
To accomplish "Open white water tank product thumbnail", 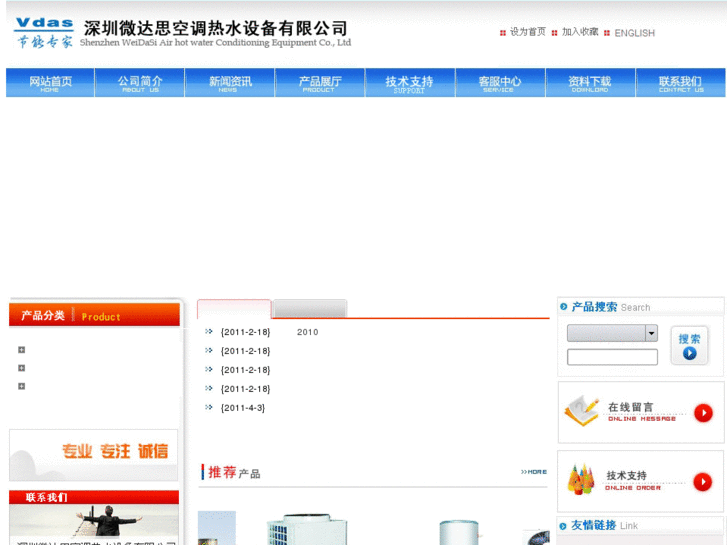I will pyautogui.click(x=459, y=532).
